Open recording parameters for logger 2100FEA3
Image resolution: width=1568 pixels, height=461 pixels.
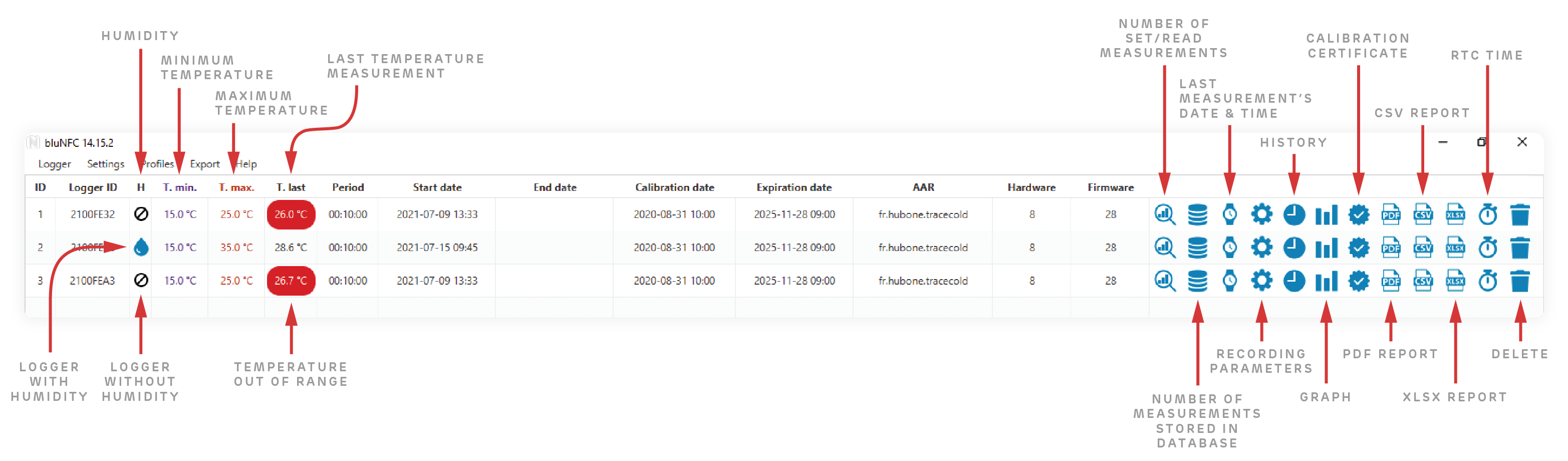(x=1262, y=281)
